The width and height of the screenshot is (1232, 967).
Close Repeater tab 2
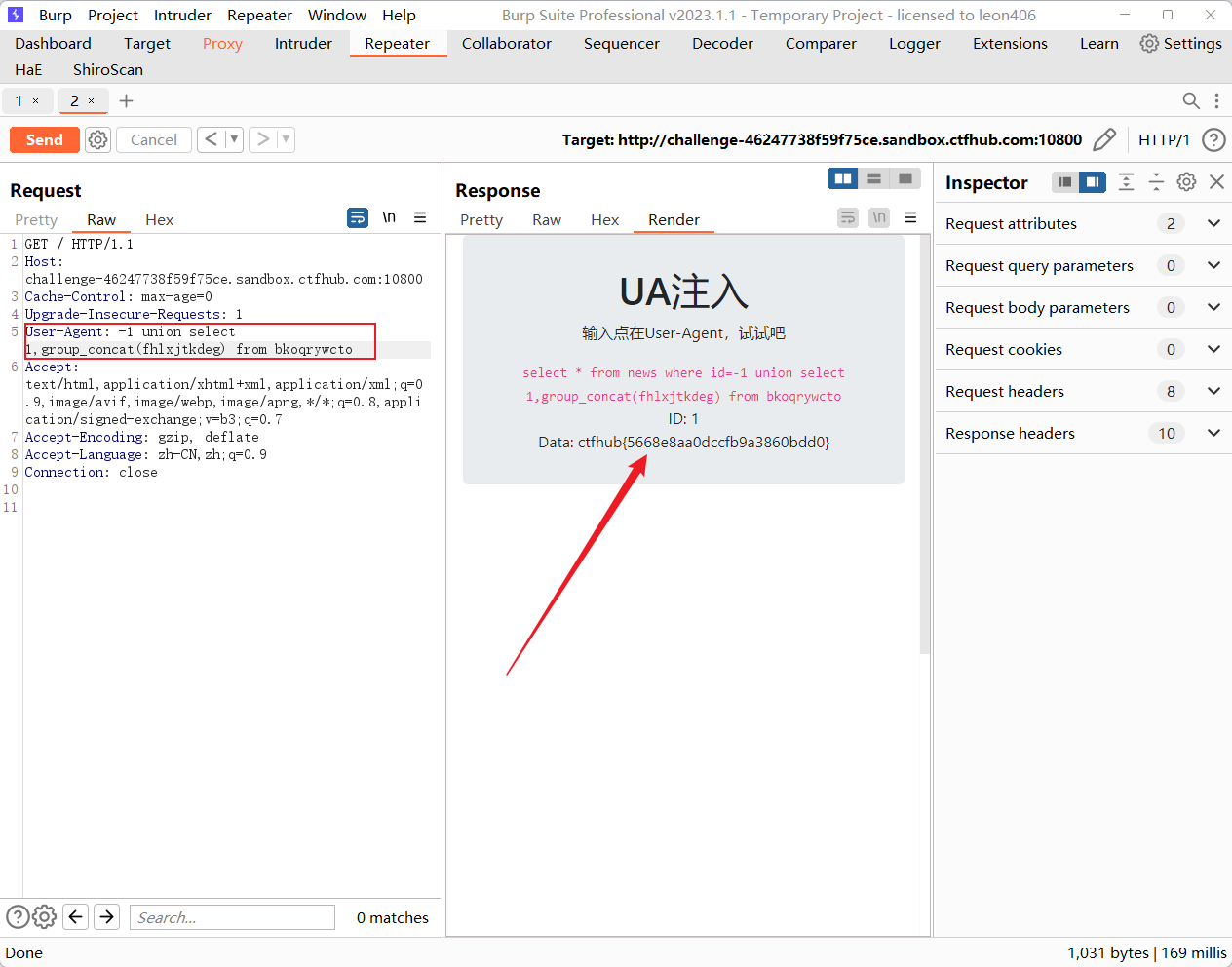click(x=92, y=100)
